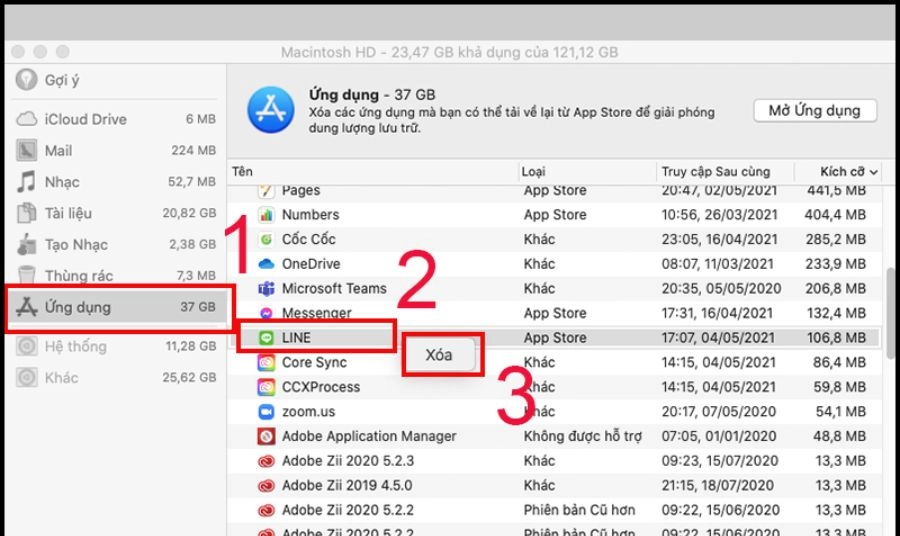900x536 pixels.
Task: Click the large blue App Store icon
Action: click(x=271, y=110)
